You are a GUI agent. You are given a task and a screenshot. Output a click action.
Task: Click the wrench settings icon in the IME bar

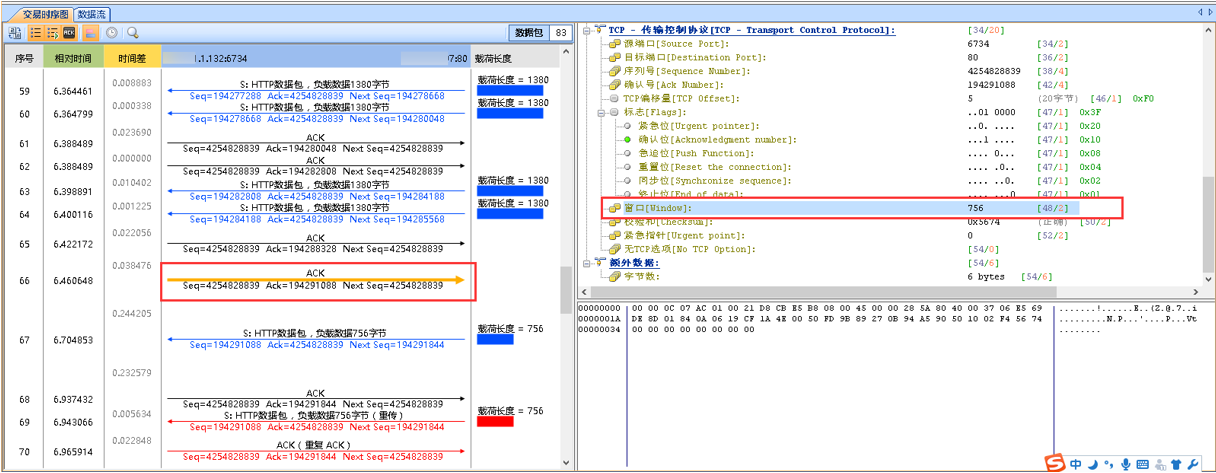1193,464
